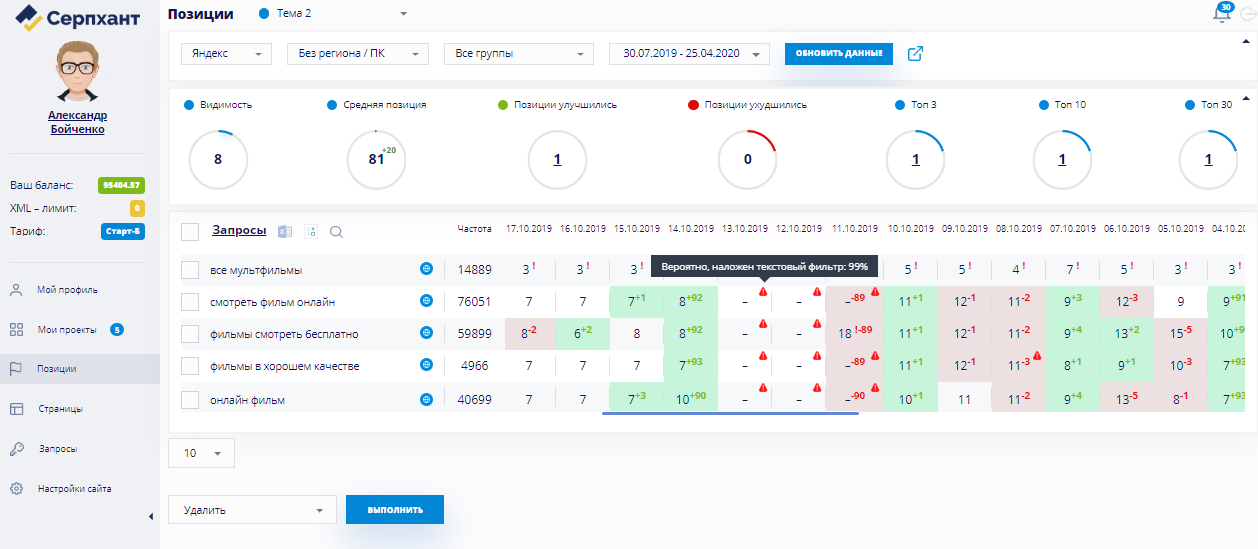Click the globe icon for 'все мультфильмы'
Screen dimensions: 1258x549
(x=426, y=269)
